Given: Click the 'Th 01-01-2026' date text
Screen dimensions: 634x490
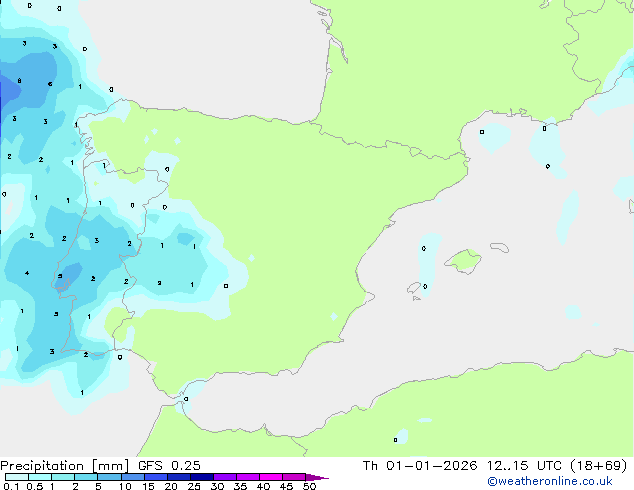Looking at the screenshot, I should 420,466.
